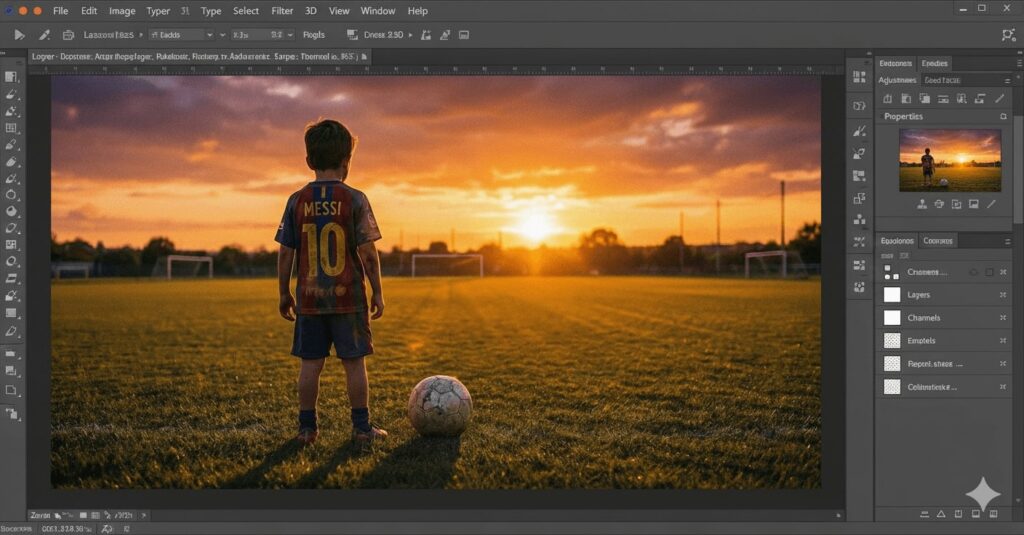Viewport: 1024px width, 535px height.
Task: Open the Edit menu
Action: (x=89, y=10)
